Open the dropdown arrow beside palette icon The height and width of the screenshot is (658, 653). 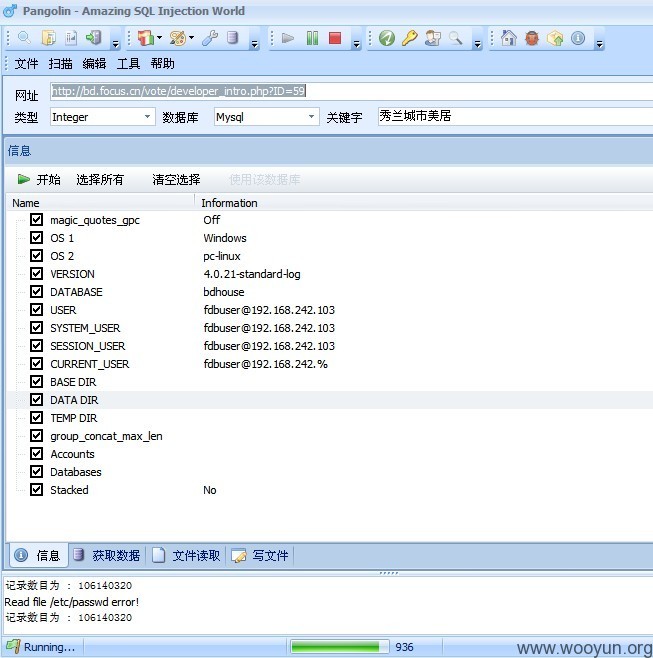pyautogui.click(x=191, y=38)
